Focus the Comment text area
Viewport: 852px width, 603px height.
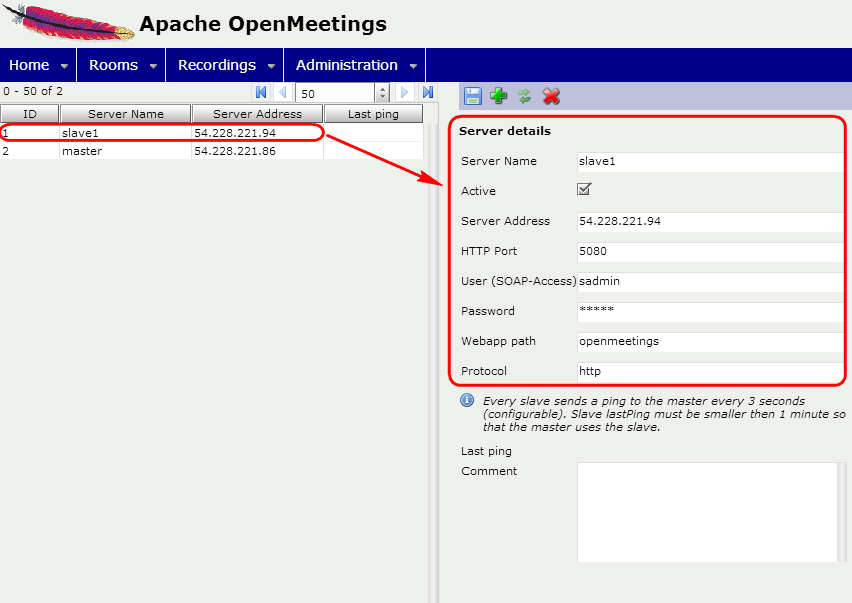(706, 510)
